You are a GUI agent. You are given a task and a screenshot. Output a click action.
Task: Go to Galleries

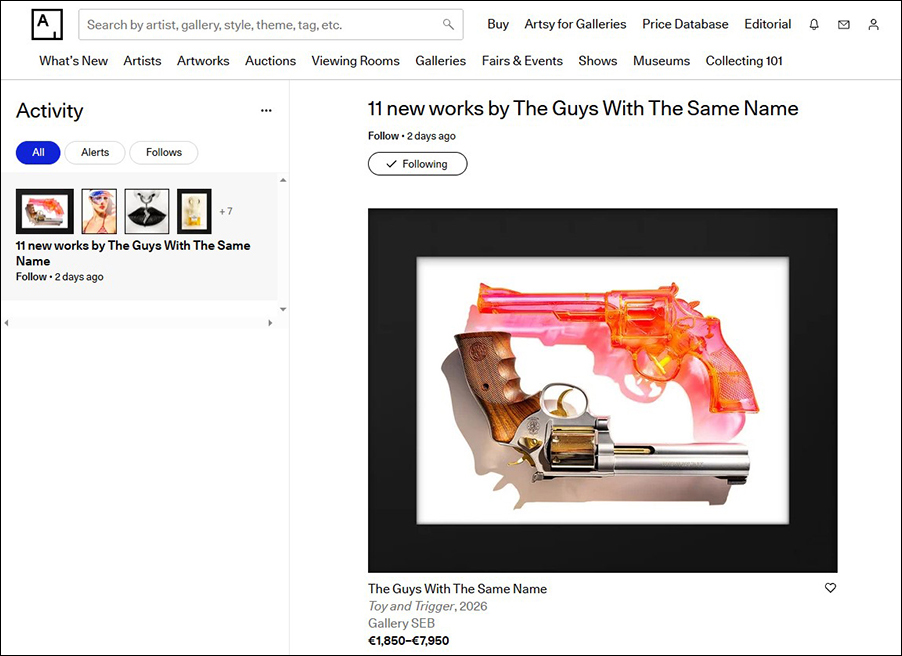441,61
